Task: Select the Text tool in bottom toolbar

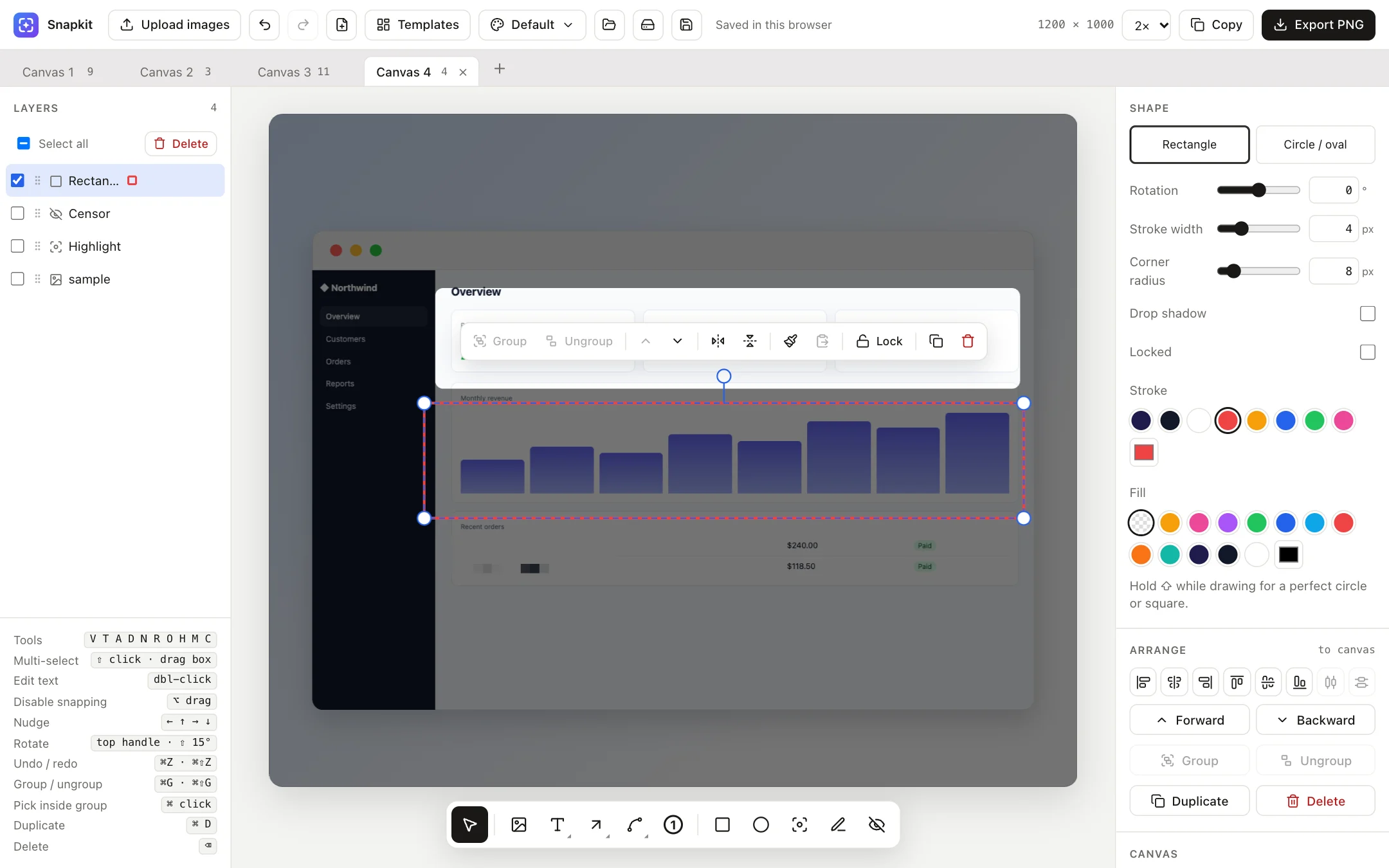Action: pos(558,824)
